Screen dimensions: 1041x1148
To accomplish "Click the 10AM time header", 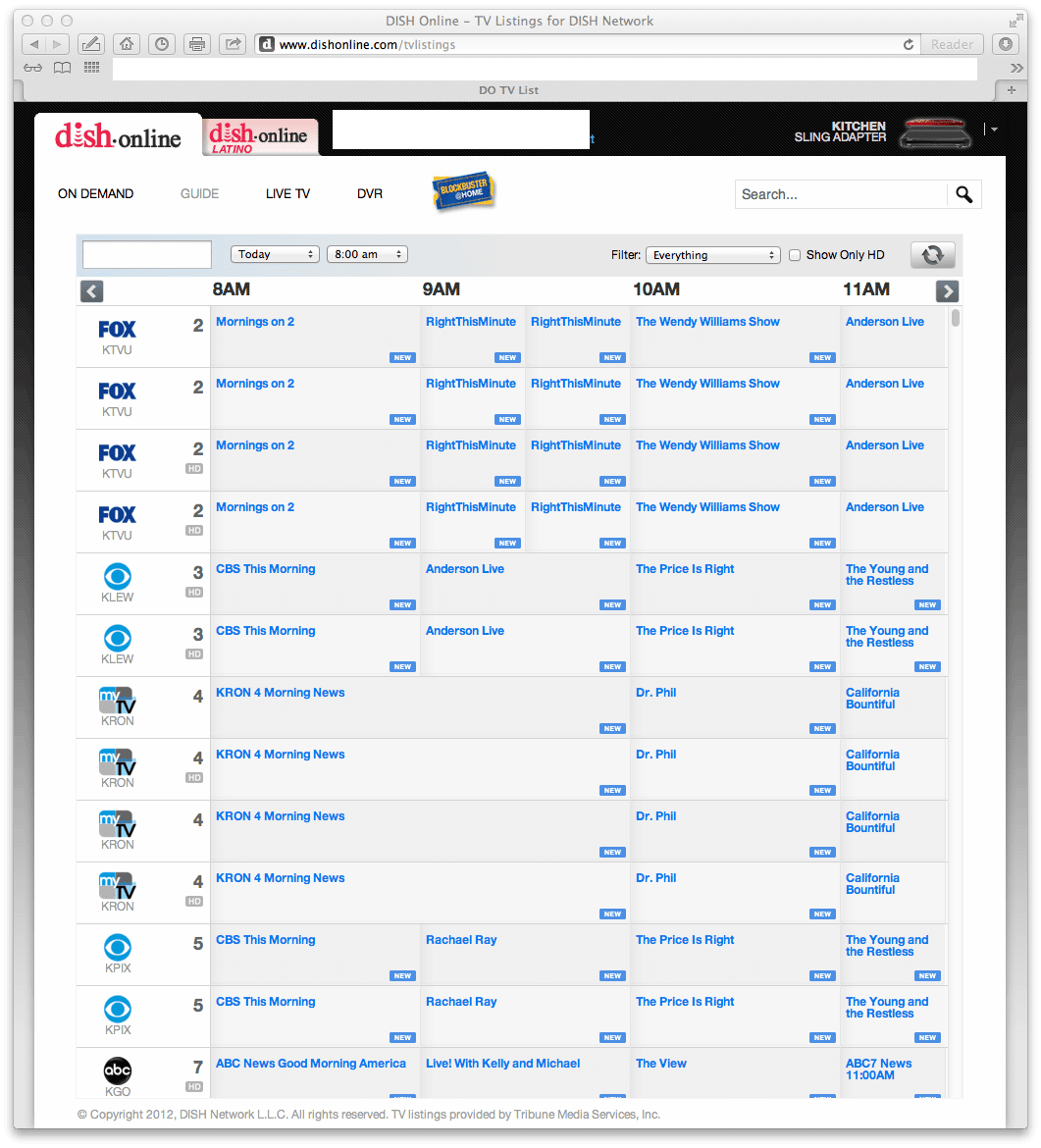I will [x=656, y=289].
